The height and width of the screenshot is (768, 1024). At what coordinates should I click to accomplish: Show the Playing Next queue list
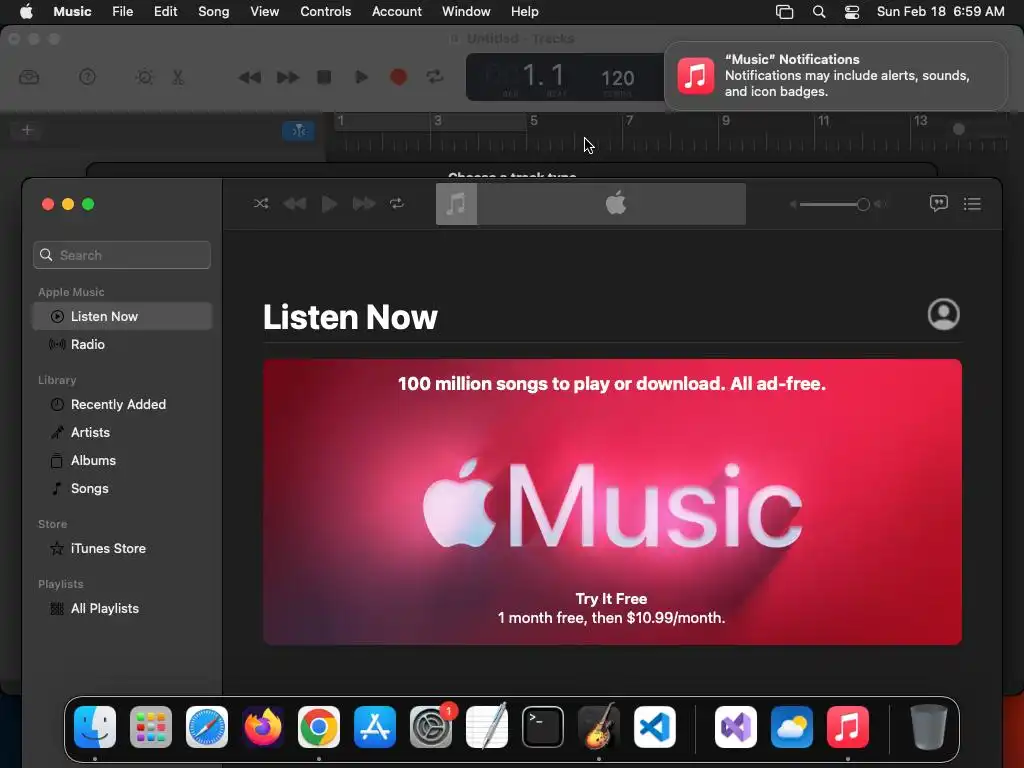(x=972, y=204)
